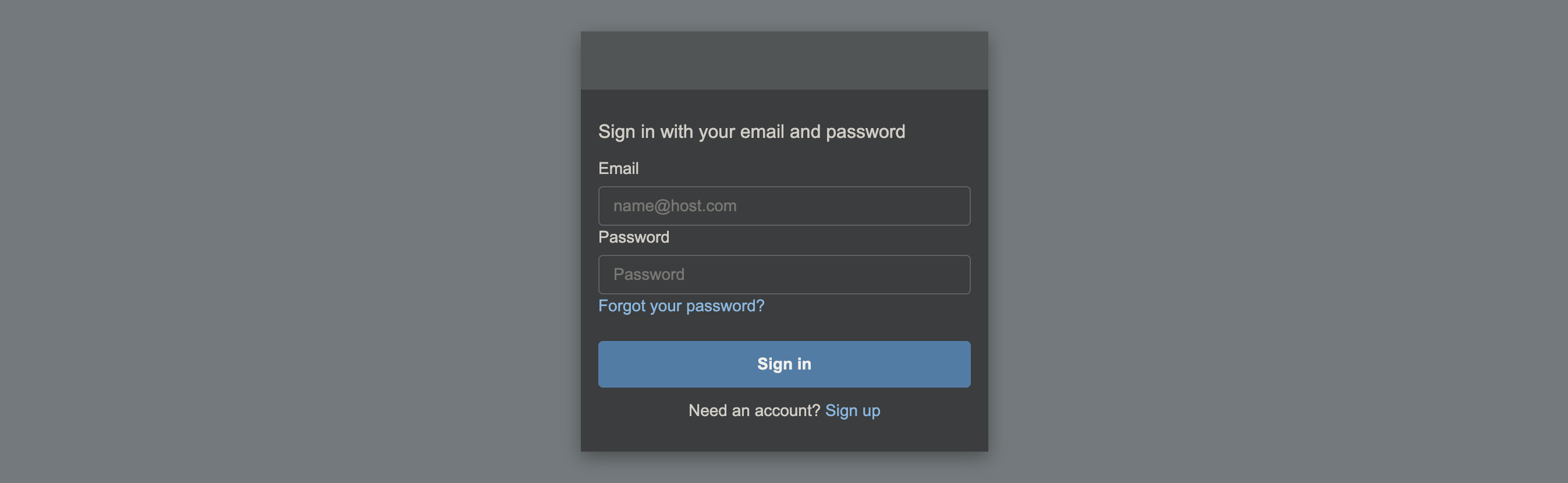This screenshot has width=1568, height=483.
Task: Click the Need an account? text
Action: (x=754, y=411)
